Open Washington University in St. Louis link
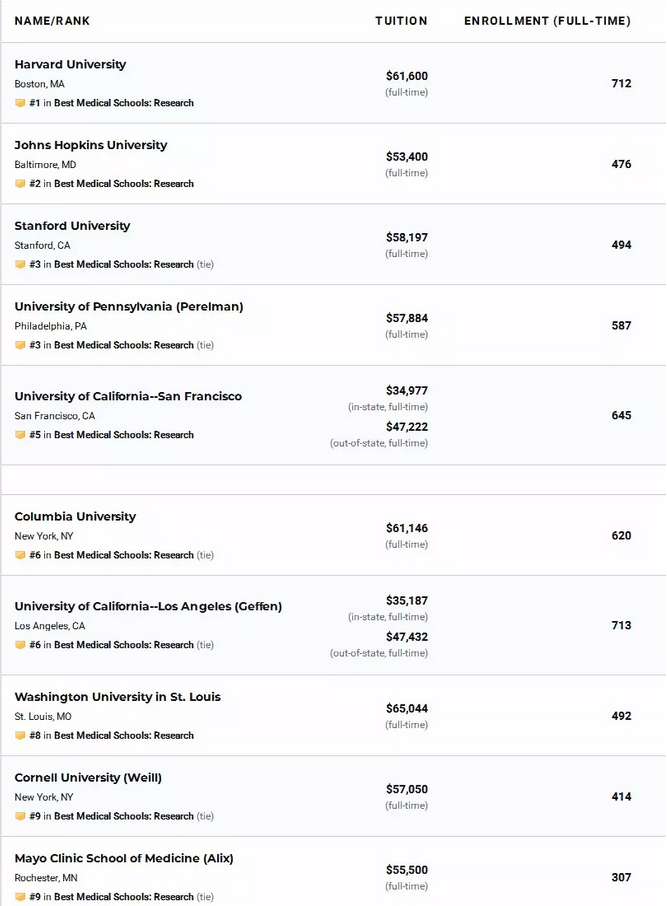 tap(117, 697)
